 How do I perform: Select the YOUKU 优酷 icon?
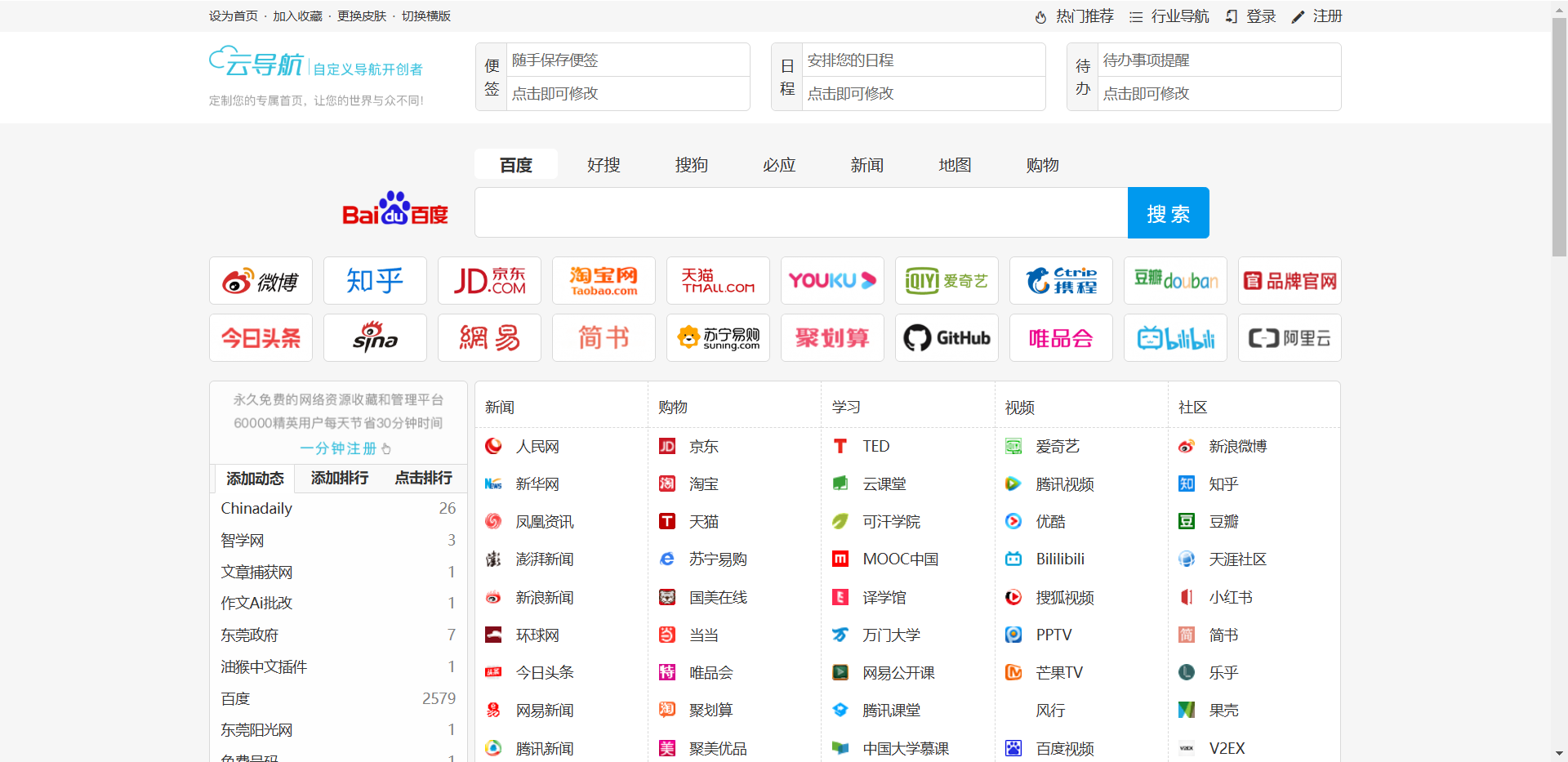point(831,280)
